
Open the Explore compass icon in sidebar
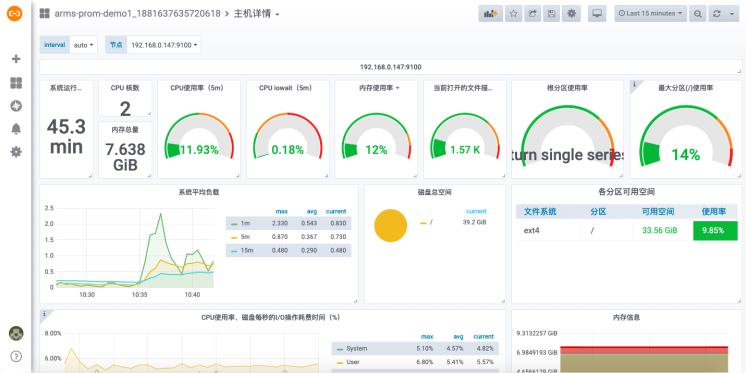tap(16, 106)
